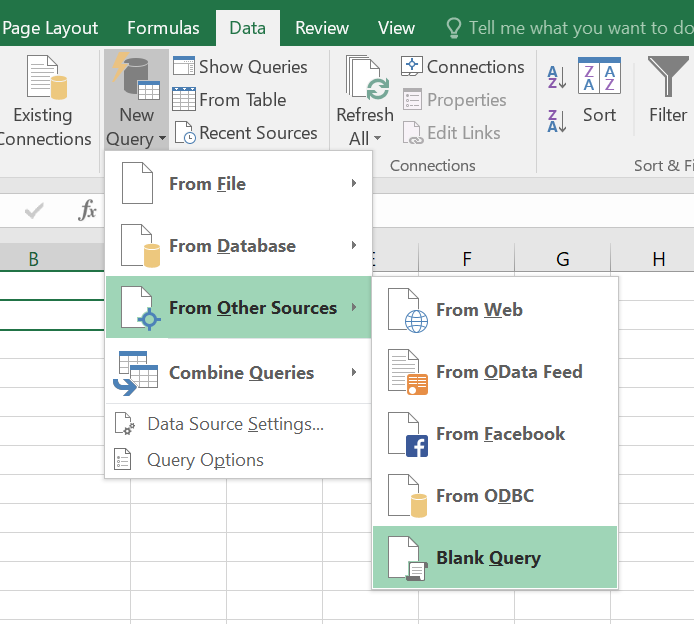Switch to the Formulas ribbon tab
This screenshot has width=694, height=624.
point(163,28)
